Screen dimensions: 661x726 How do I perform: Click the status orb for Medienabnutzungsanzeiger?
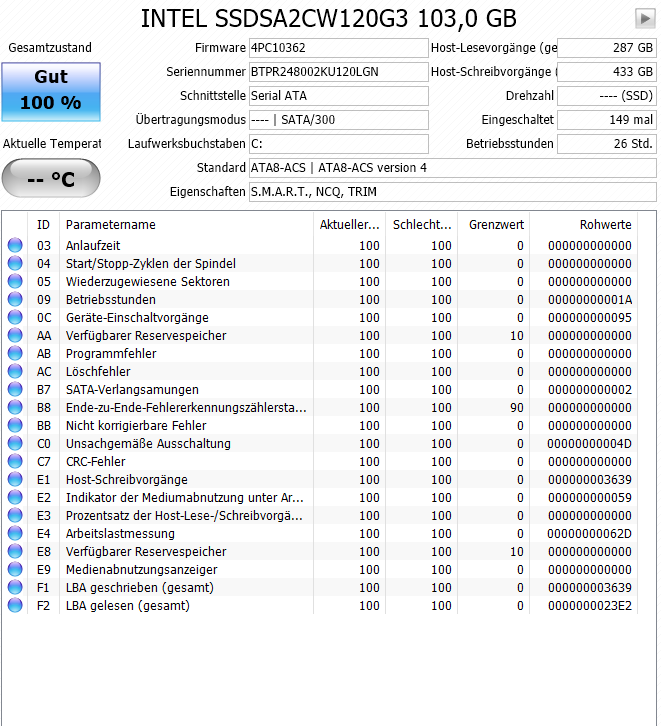tap(15, 570)
